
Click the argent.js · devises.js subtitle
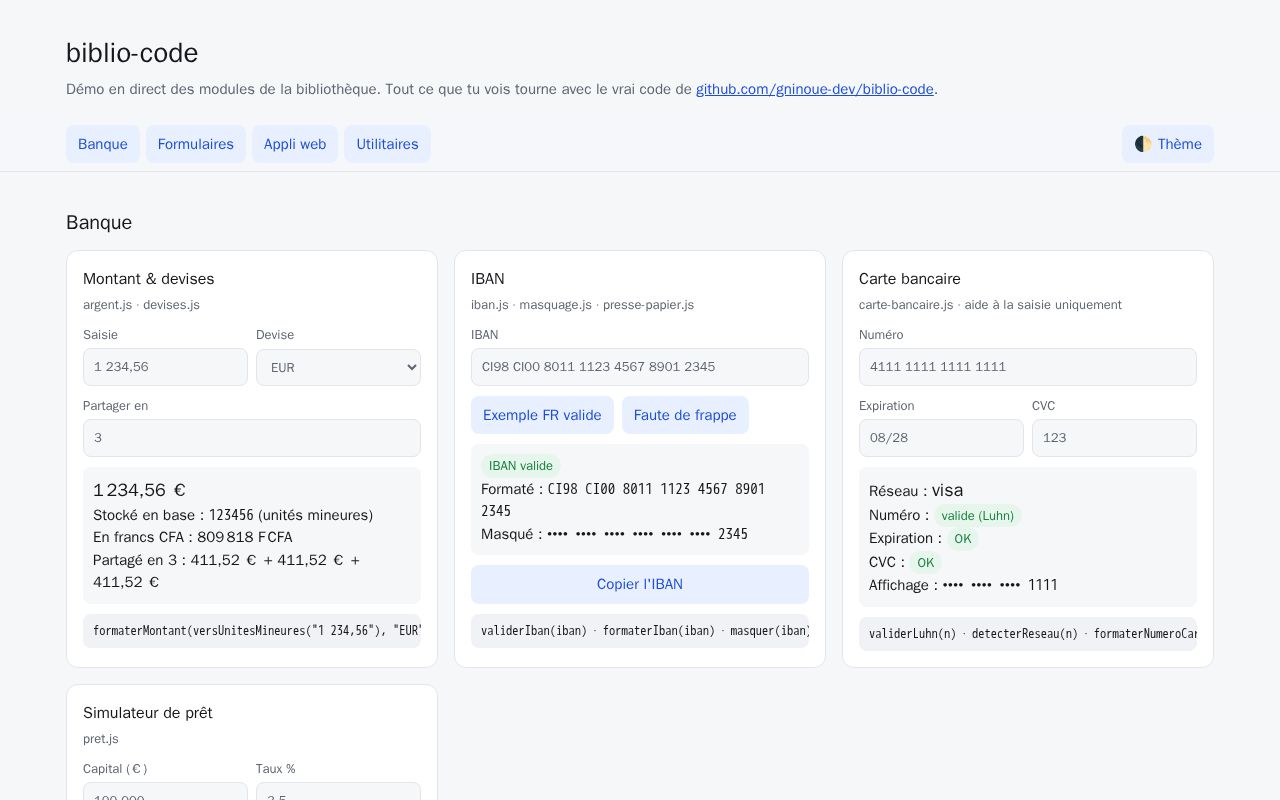coord(141,305)
